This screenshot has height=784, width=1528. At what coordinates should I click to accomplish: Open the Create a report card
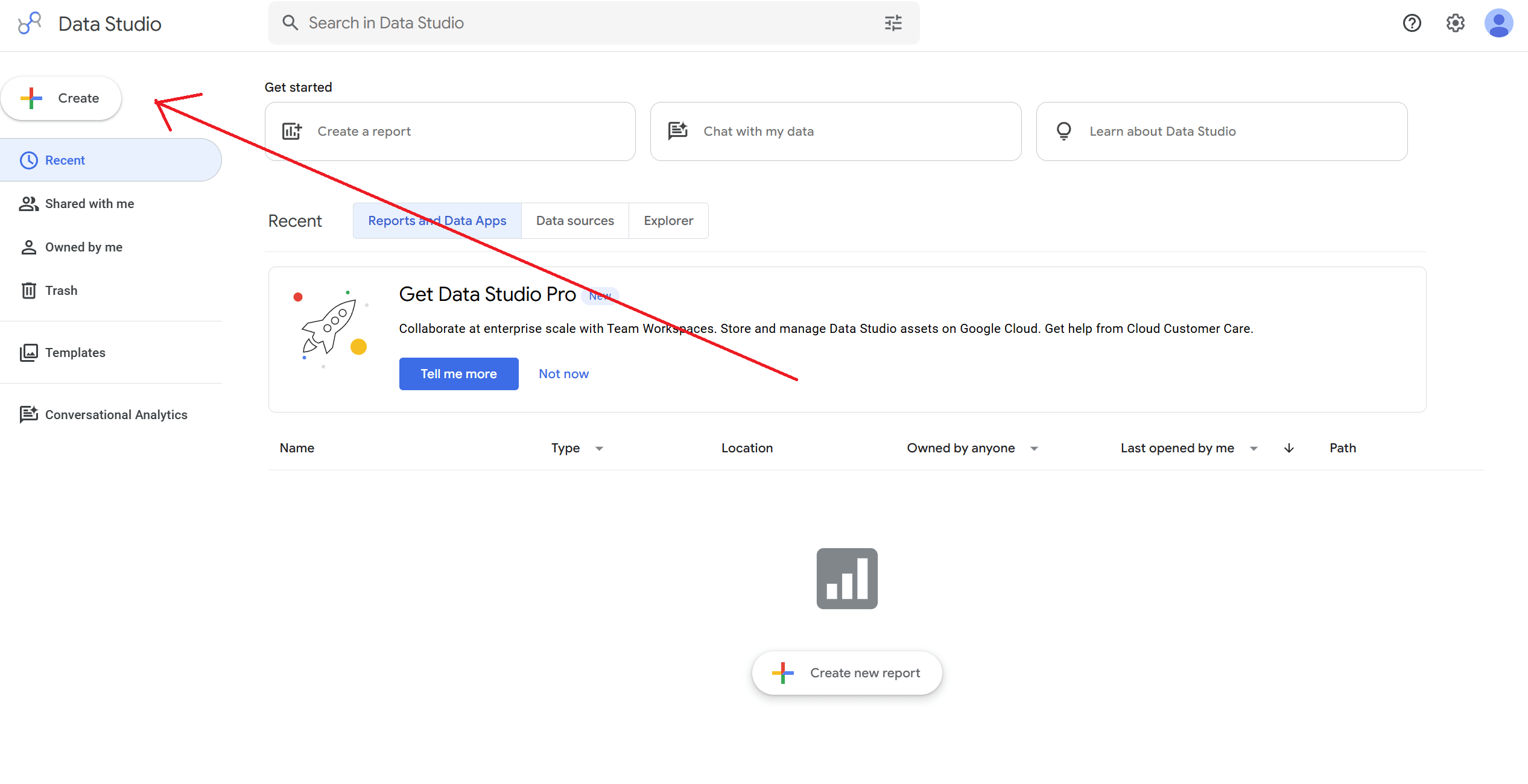[x=450, y=131]
